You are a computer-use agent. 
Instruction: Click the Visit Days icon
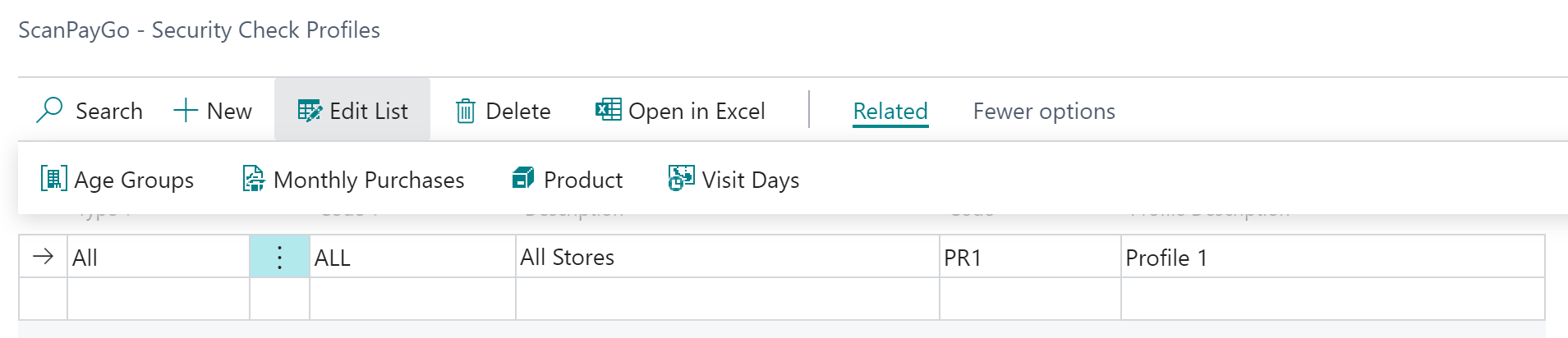(x=681, y=178)
